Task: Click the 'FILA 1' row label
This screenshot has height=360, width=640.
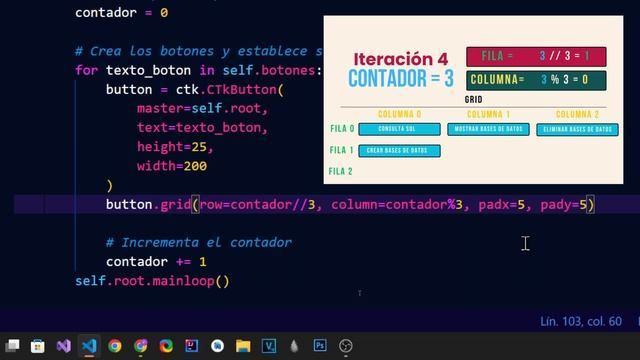Action: click(x=341, y=150)
